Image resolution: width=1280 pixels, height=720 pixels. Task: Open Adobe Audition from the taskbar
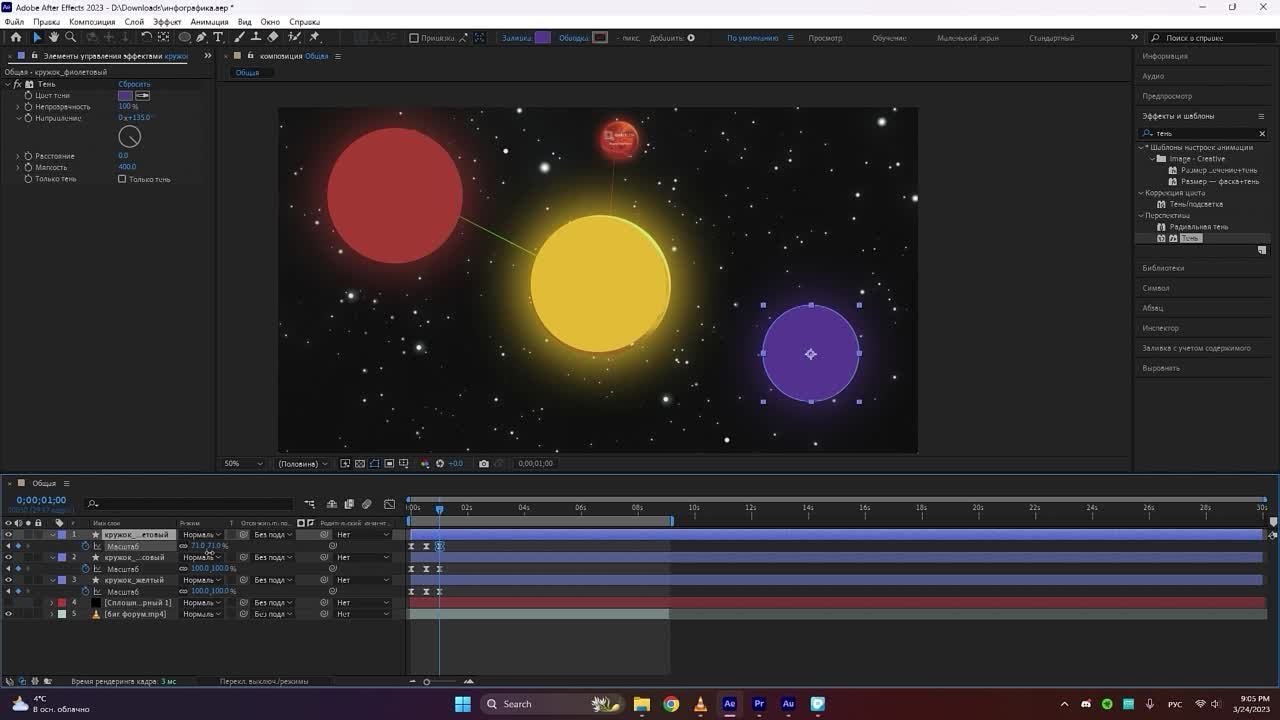tap(788, 704)
